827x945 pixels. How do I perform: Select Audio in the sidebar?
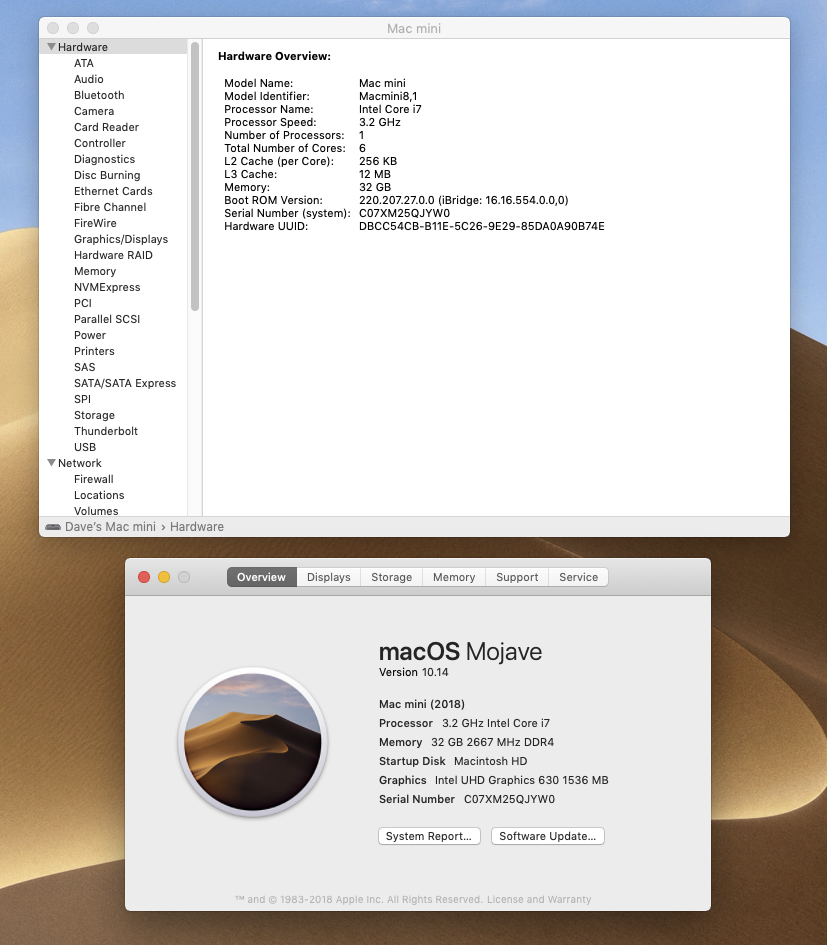89,79
